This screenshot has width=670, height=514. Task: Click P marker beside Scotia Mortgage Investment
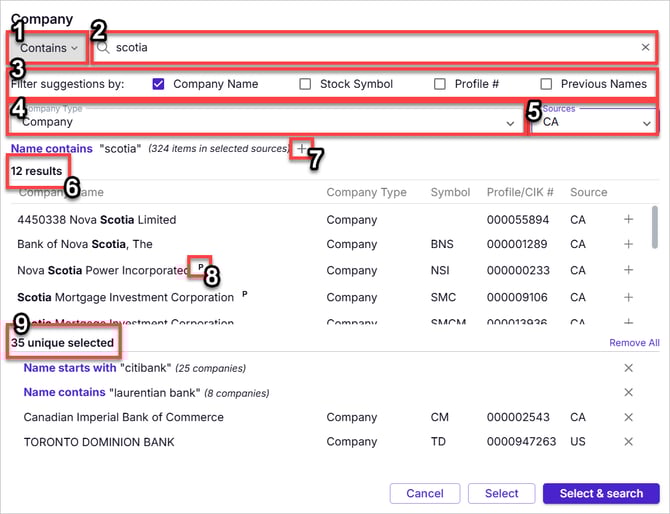tap(245, 294)
